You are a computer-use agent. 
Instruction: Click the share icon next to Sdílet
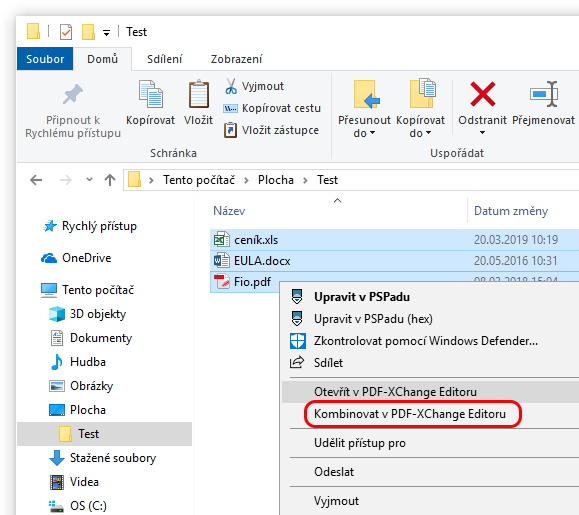click(x=297, y=363)
